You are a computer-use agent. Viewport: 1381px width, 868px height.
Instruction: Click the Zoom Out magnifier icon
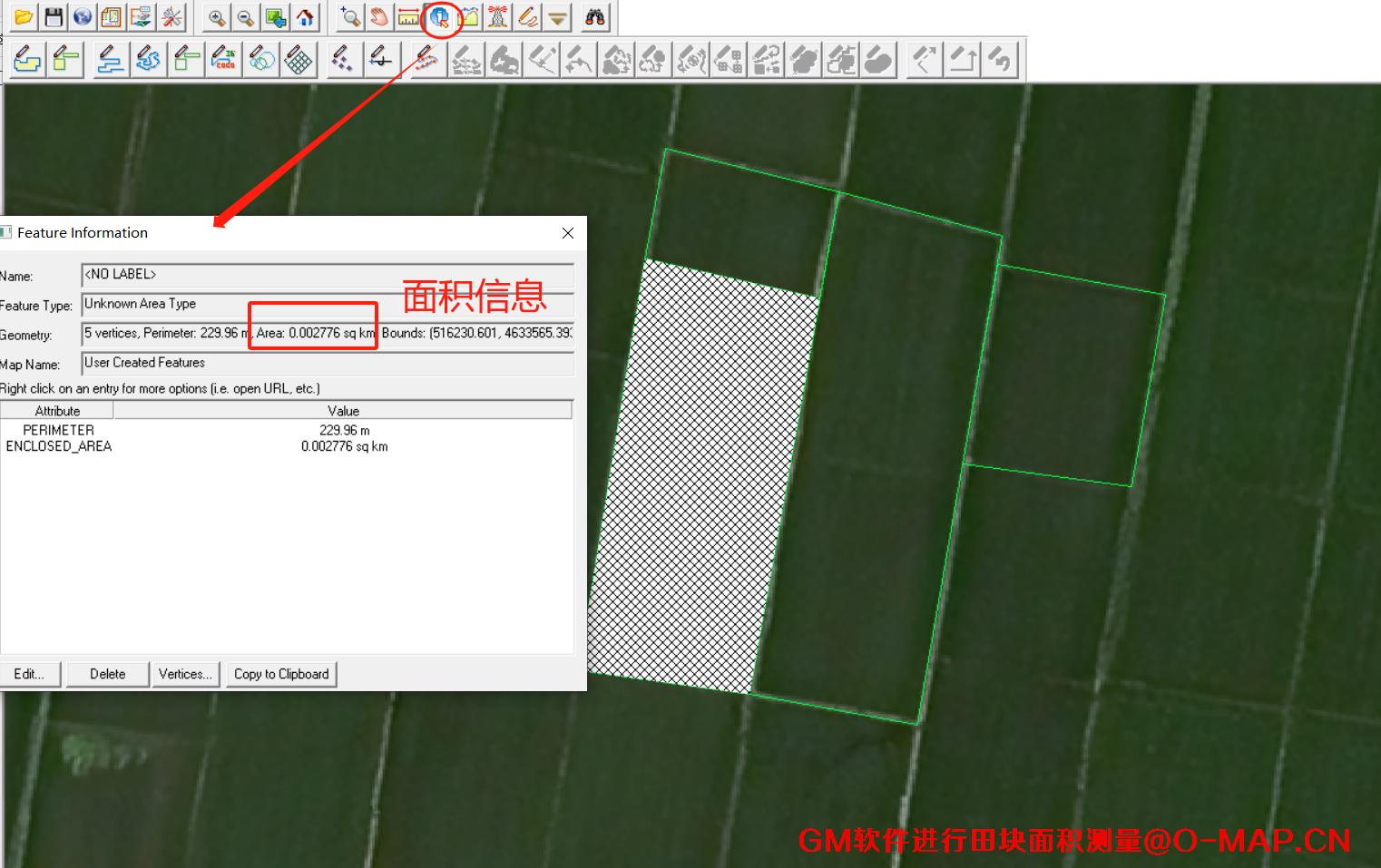point(246,17)
